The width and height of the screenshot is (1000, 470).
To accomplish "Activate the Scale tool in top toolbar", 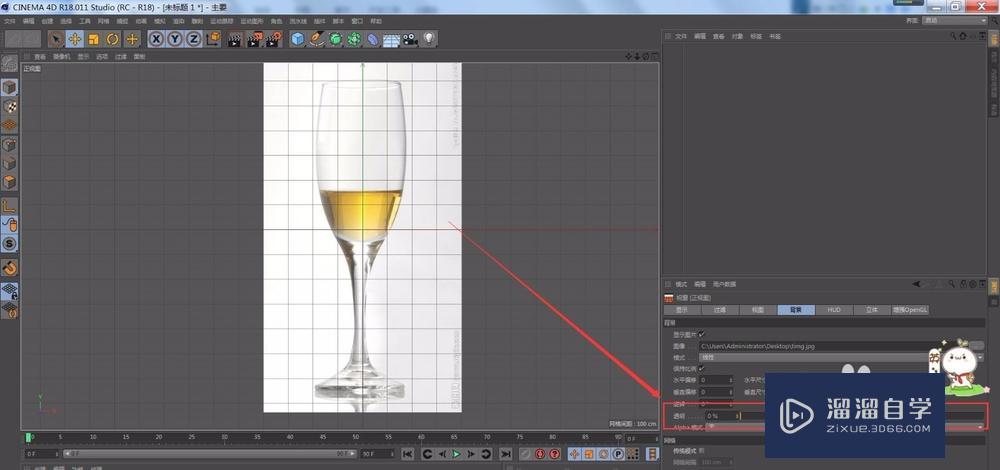I will click(94, 39).
